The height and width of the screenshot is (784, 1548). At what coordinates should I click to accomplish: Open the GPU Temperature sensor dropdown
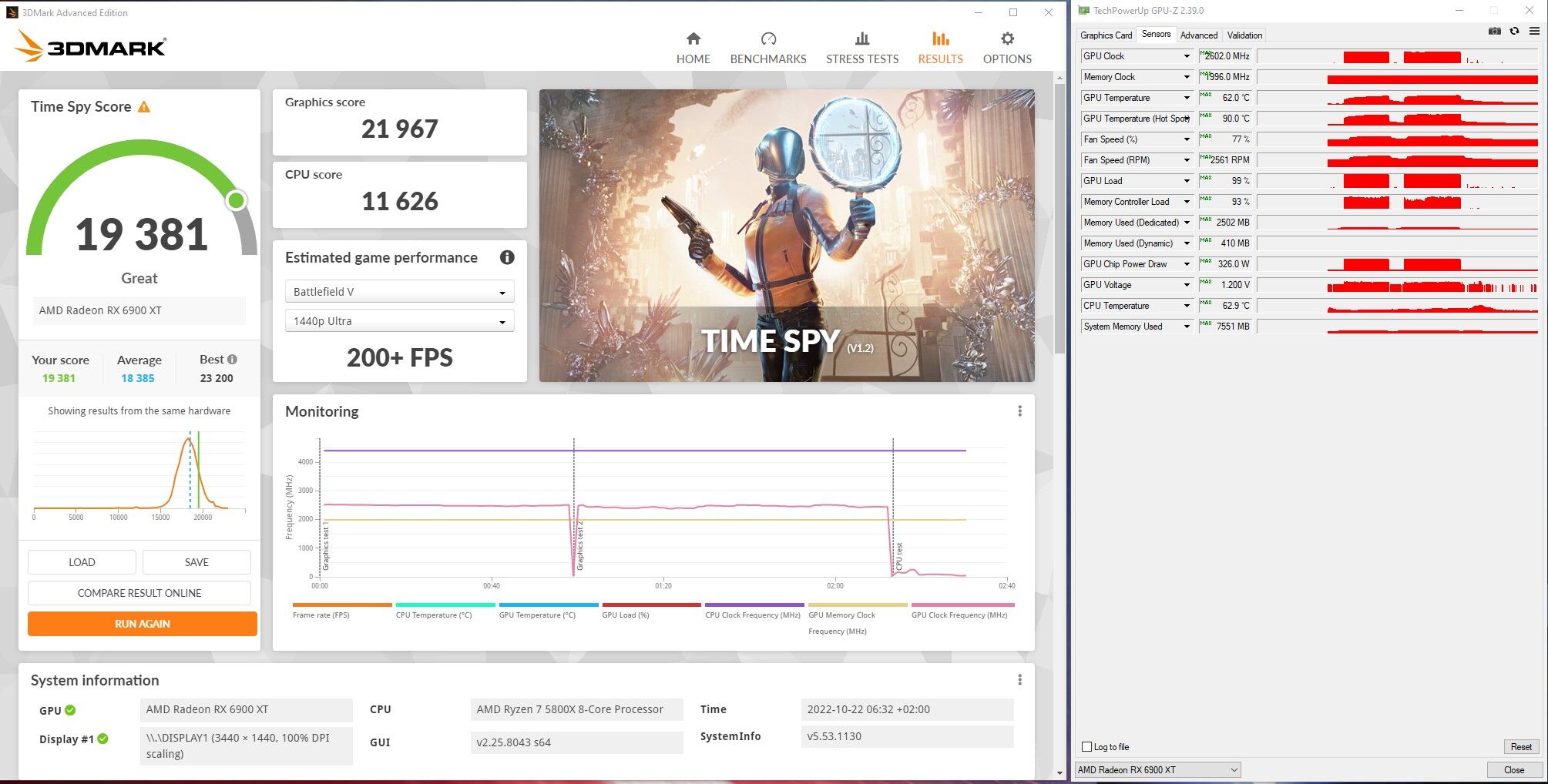(x=1187, y=98)
